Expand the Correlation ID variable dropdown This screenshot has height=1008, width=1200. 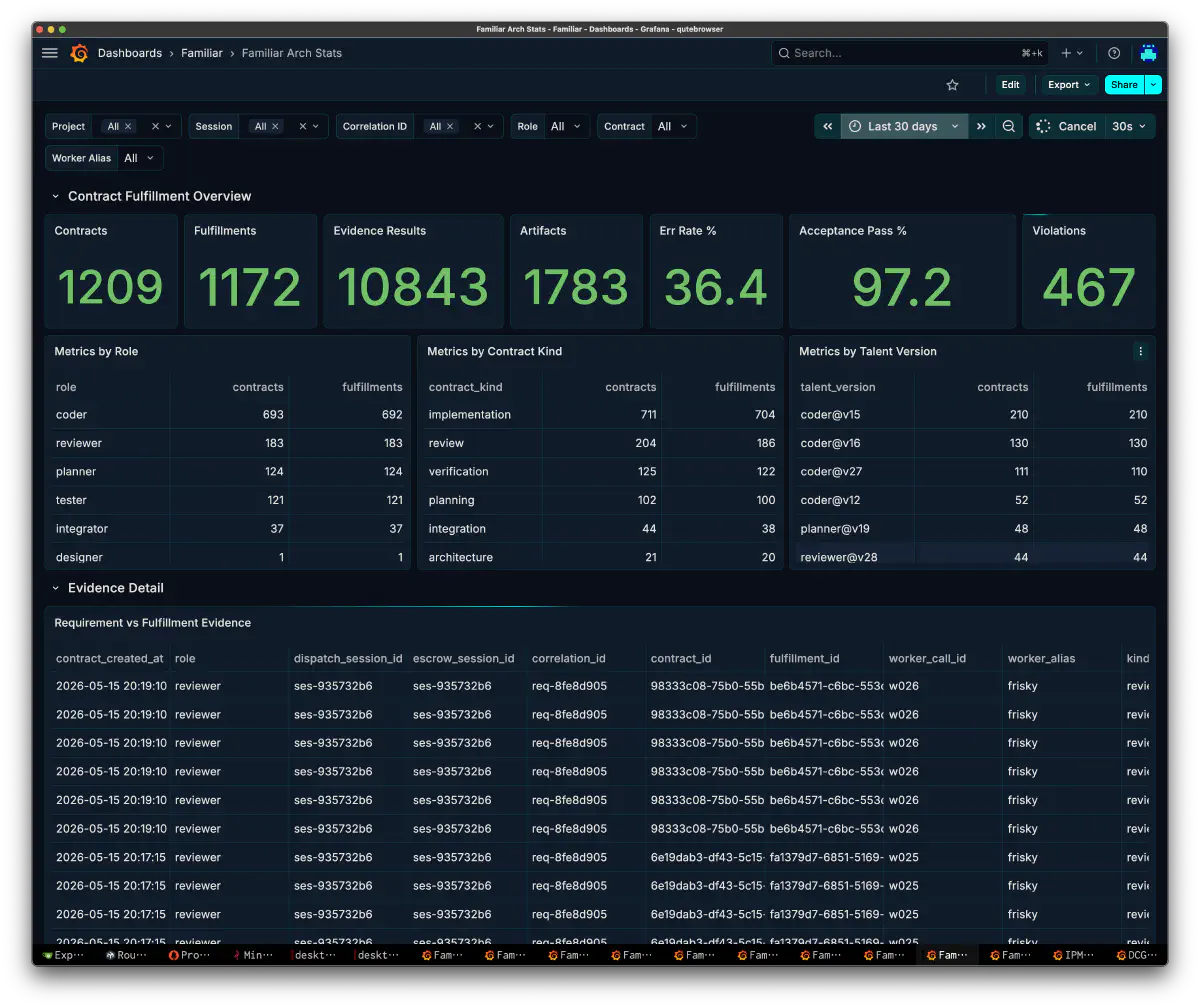491,127
